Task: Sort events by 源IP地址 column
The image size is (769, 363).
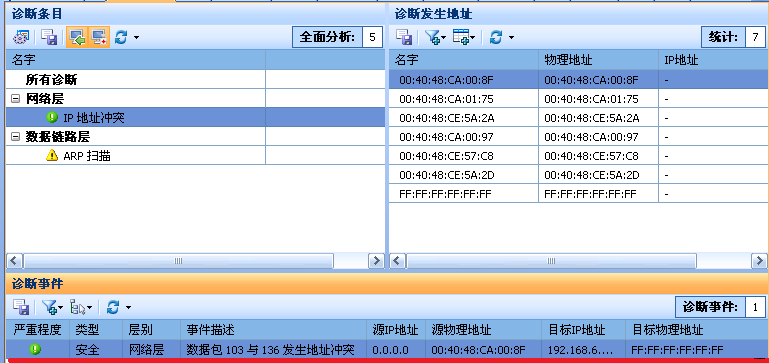Action: click(396, 330)
